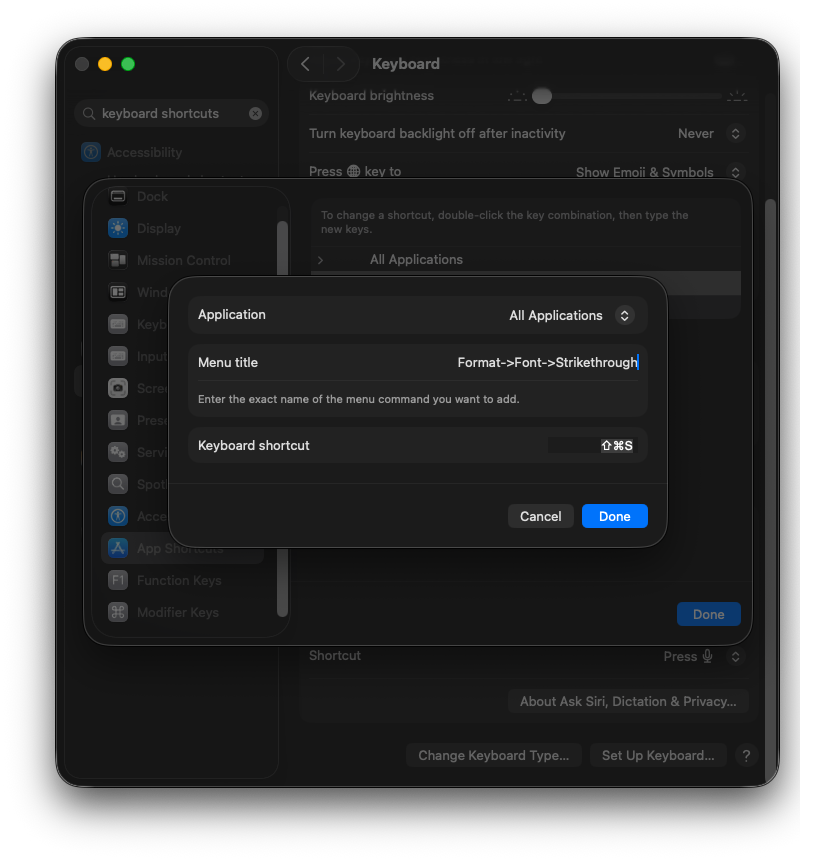Open the Application popup showing All Applications
Viewport: 835px width, 861px height.
pos(624,315)
